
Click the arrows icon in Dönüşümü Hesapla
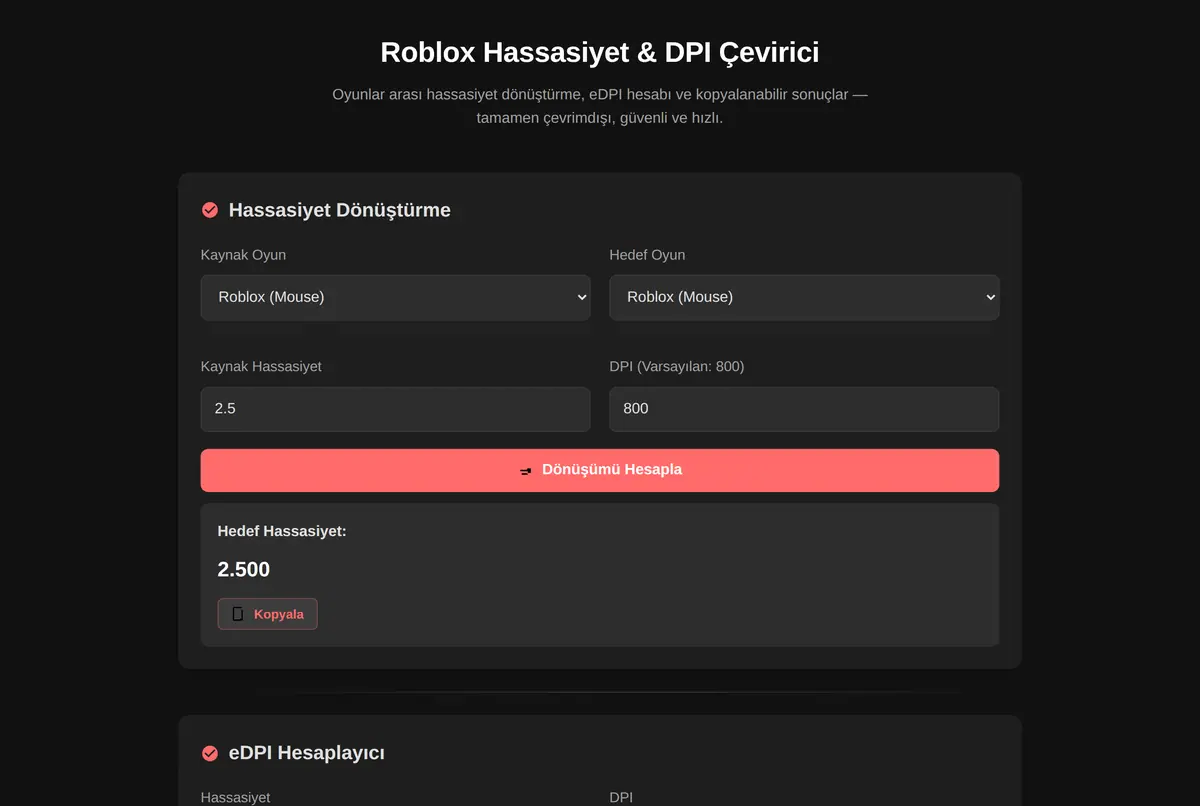click(x=526, y=470)
